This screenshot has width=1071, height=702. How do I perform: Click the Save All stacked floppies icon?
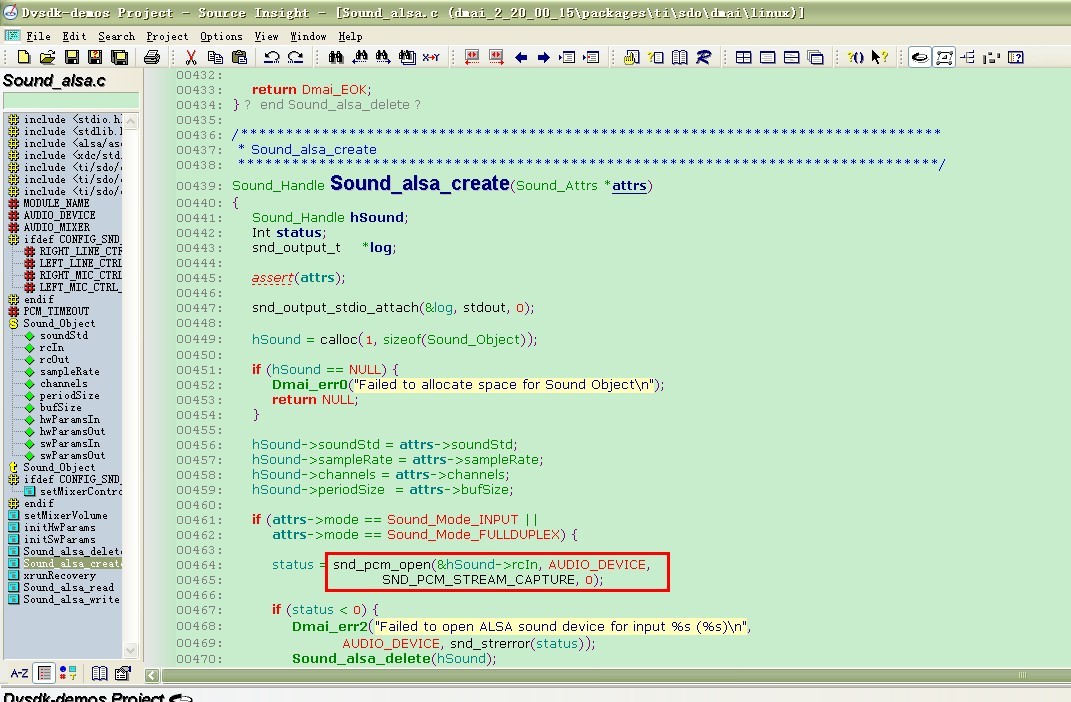120,57
